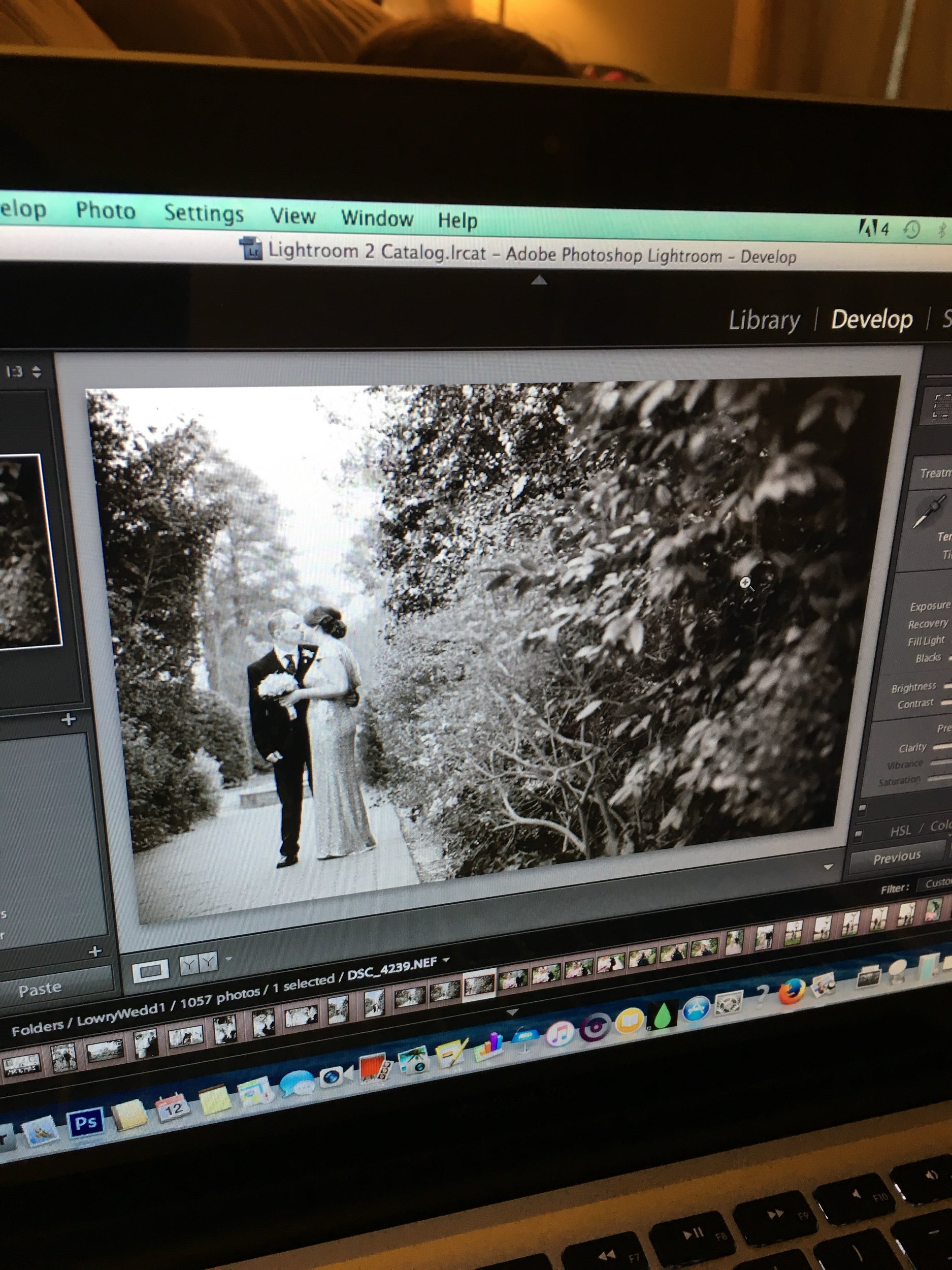This screenshot has width=952, height=1270.
Task: Open the View menu
Action: (292, 216)
